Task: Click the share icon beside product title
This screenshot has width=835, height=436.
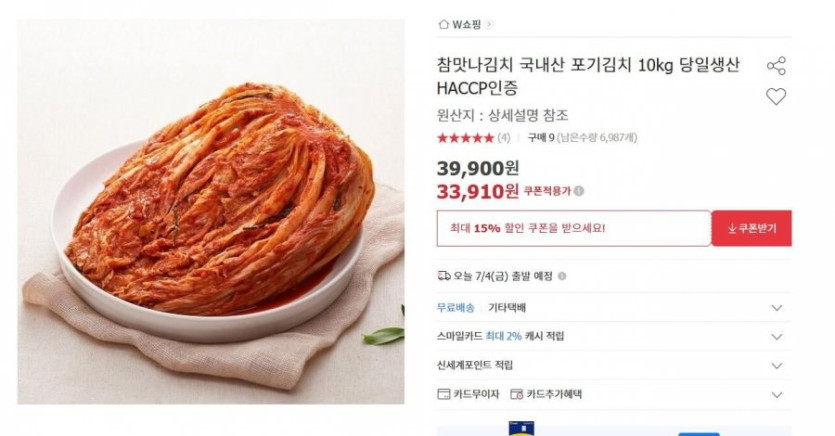Action: point(776,65)
